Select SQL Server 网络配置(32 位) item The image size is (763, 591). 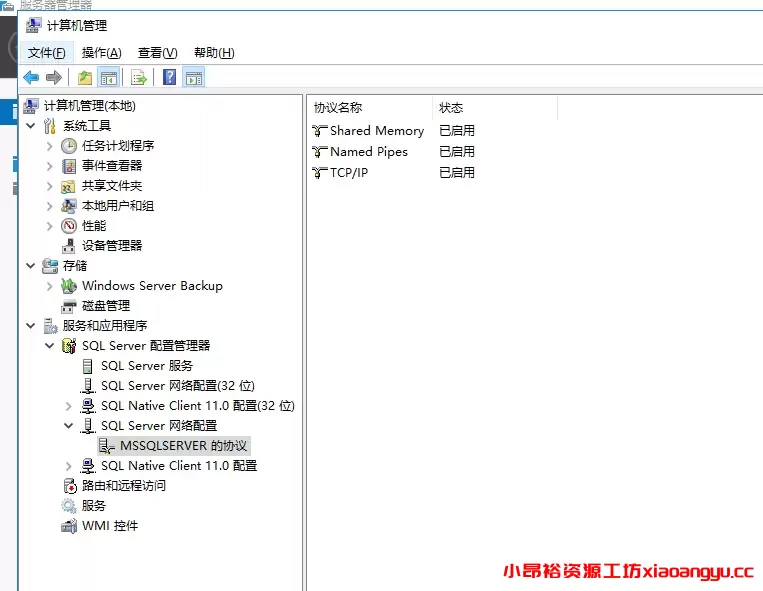pyautogui.click(x=178, y=386)
